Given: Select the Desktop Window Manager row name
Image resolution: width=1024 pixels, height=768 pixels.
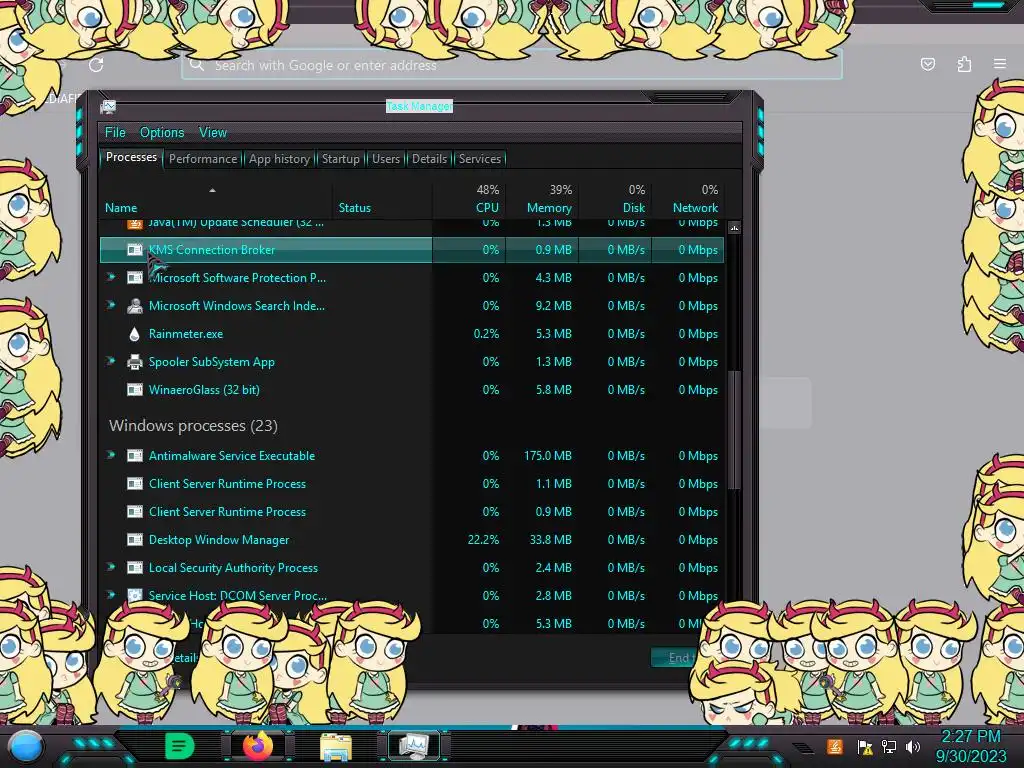Looking at the screenshot, I should coord(219,540).
